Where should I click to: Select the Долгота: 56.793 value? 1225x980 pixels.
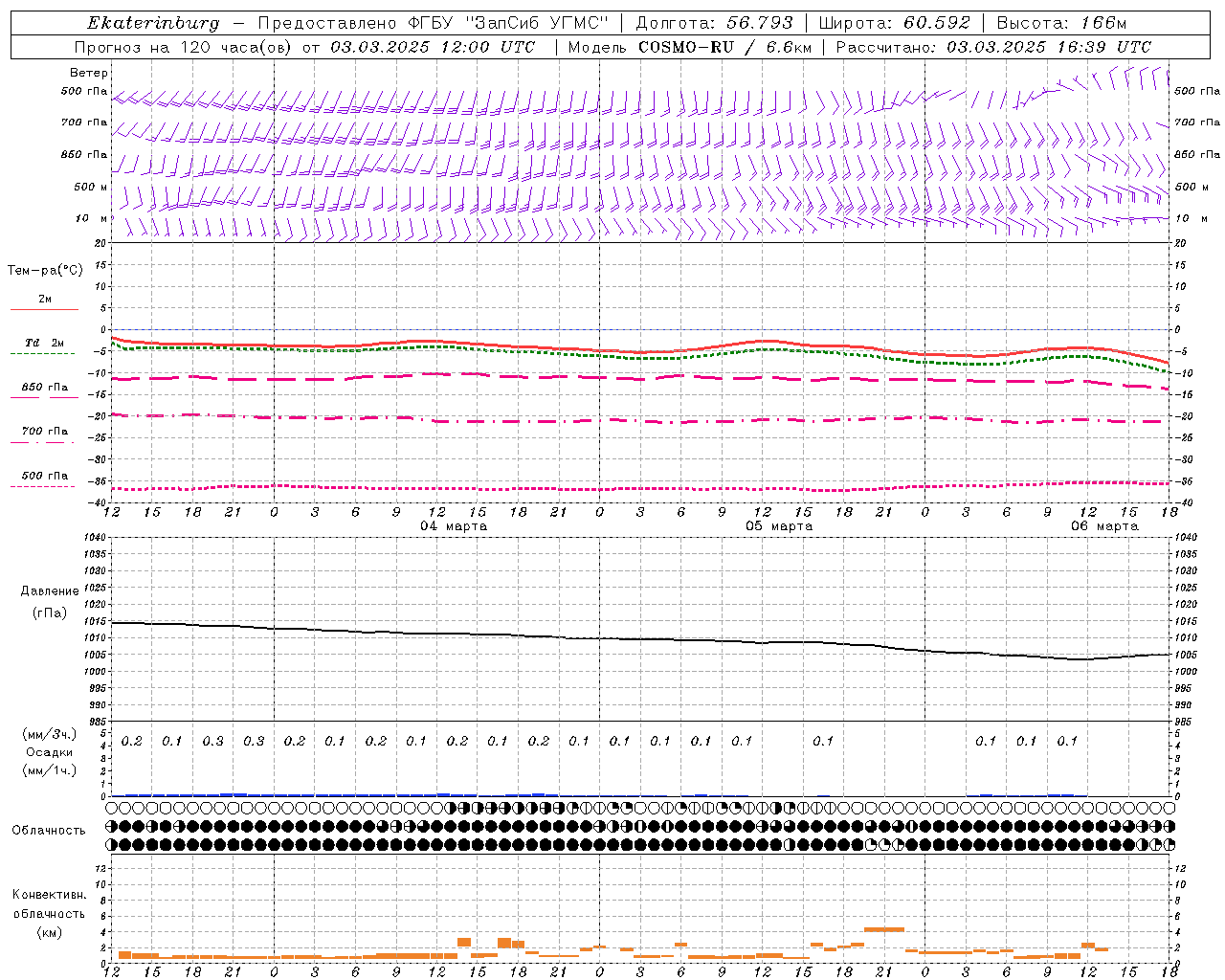click(x=714, y=23)
